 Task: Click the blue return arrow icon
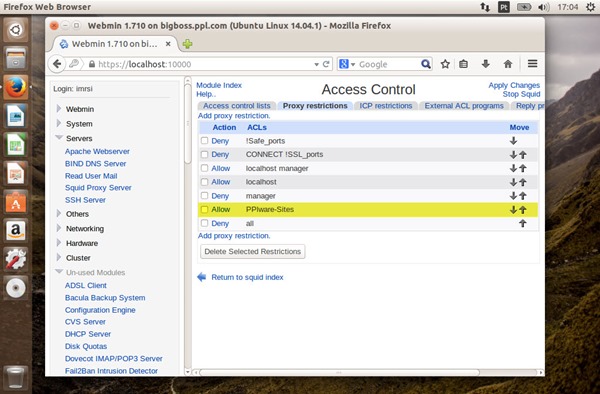pyautogui.click(x=202, y=277)
